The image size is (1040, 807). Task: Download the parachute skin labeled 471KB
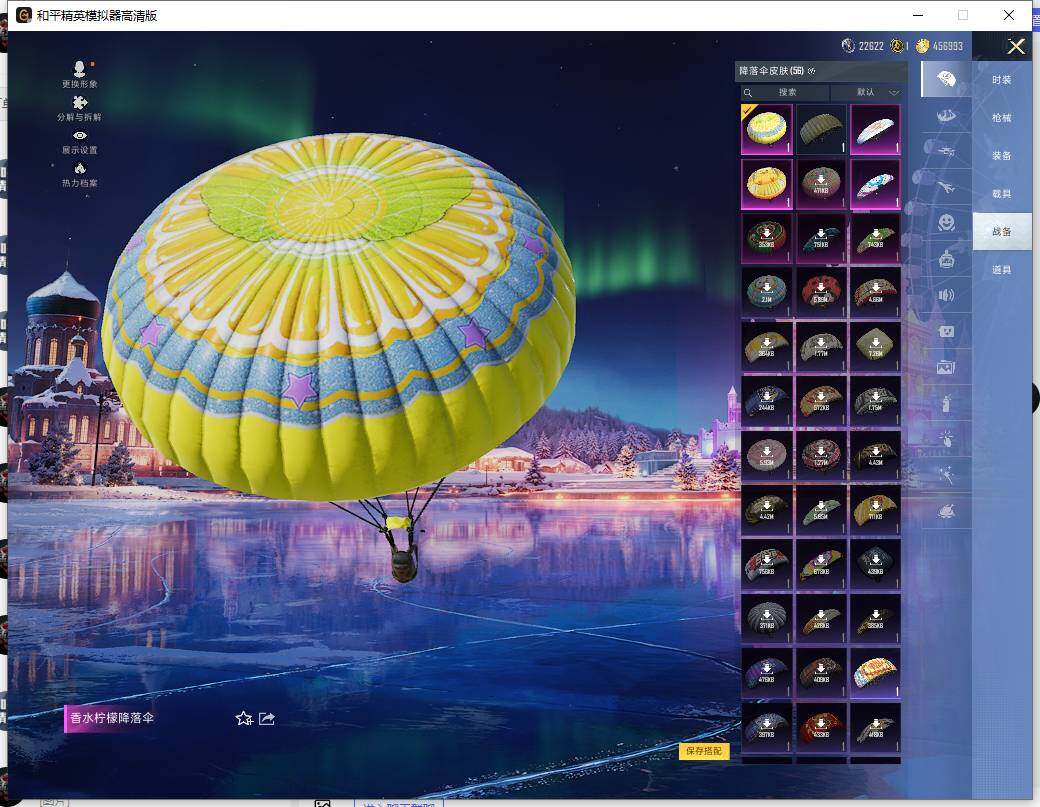coord(820,184)
